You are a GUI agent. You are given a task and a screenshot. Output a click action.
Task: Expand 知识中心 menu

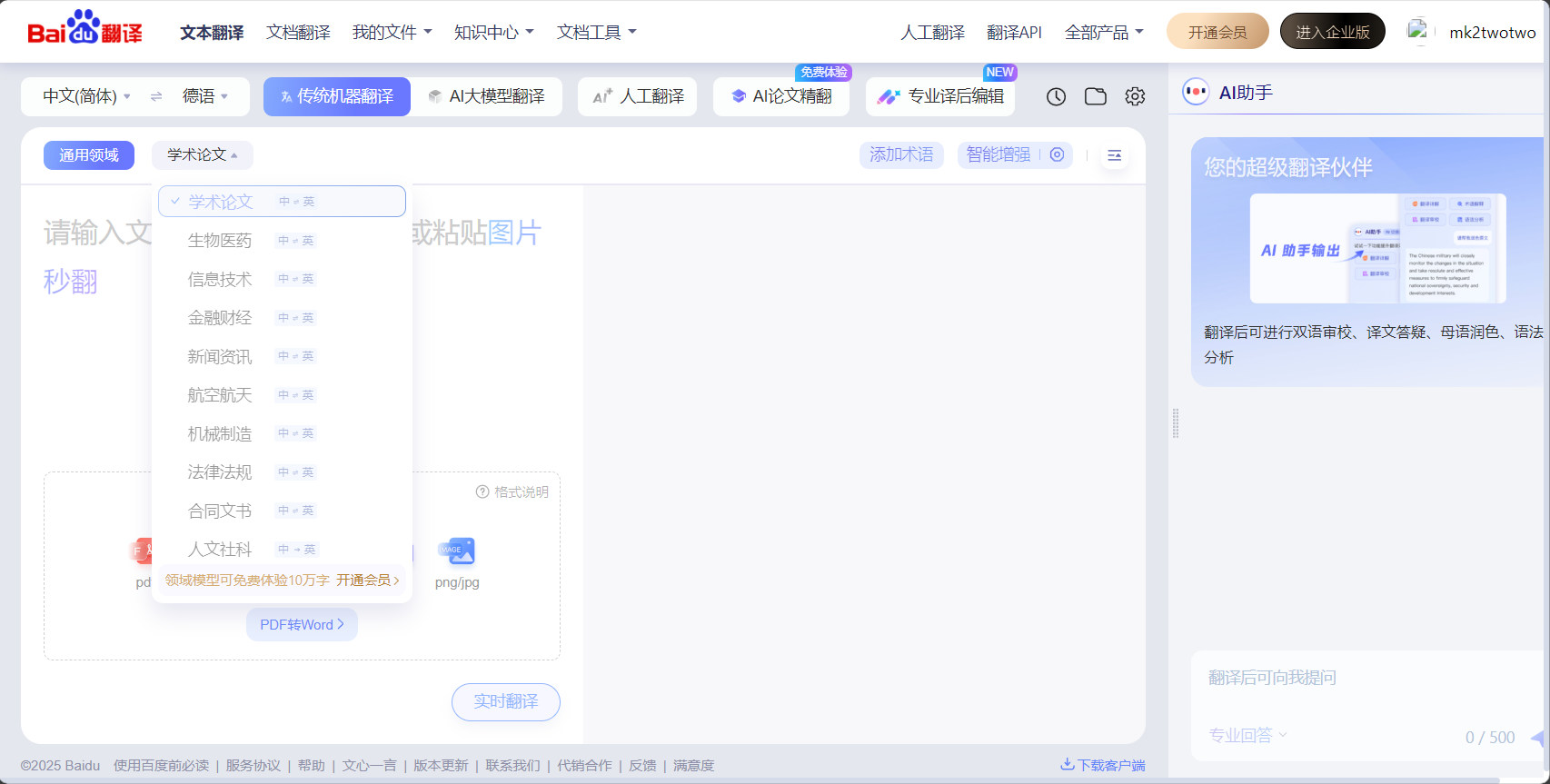[x=493, y=32]
